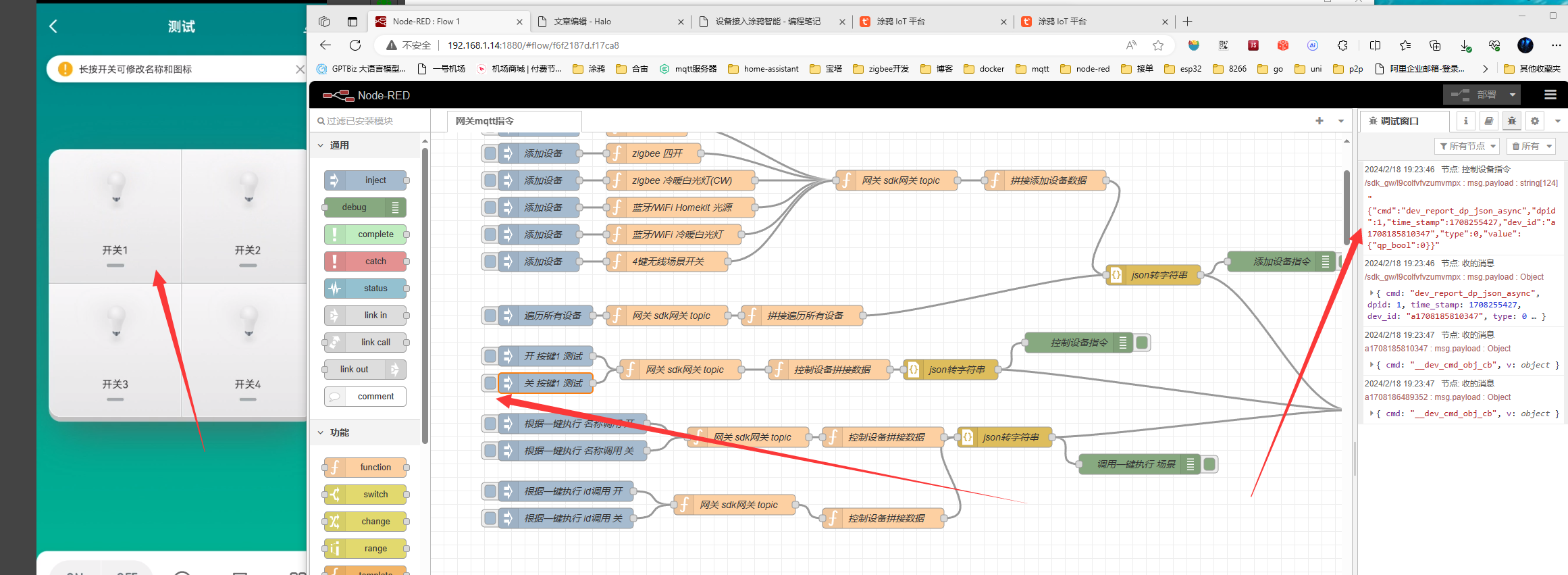Select the status node in palette
Viewport: 1568px width, 575px height.
coord(365,289)
